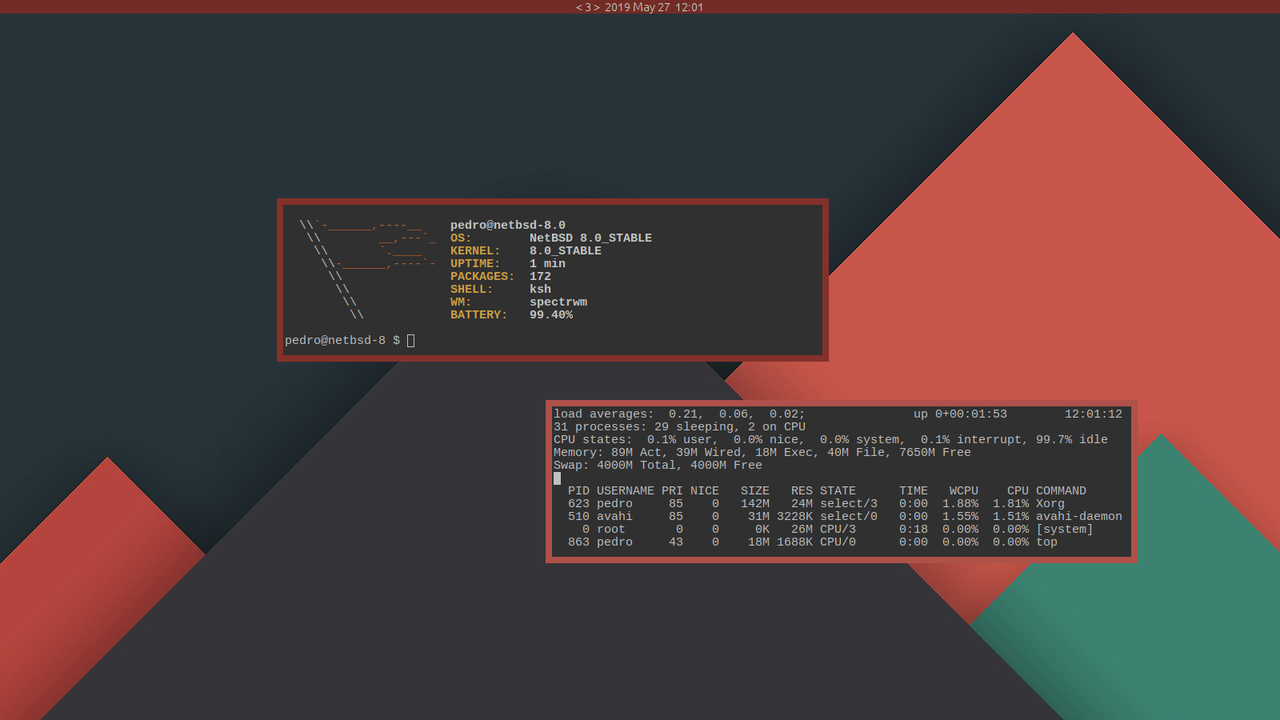Click the NetBSD ASCII flag logo
The width and height of the screenshot is (1280, 720).
367,270
